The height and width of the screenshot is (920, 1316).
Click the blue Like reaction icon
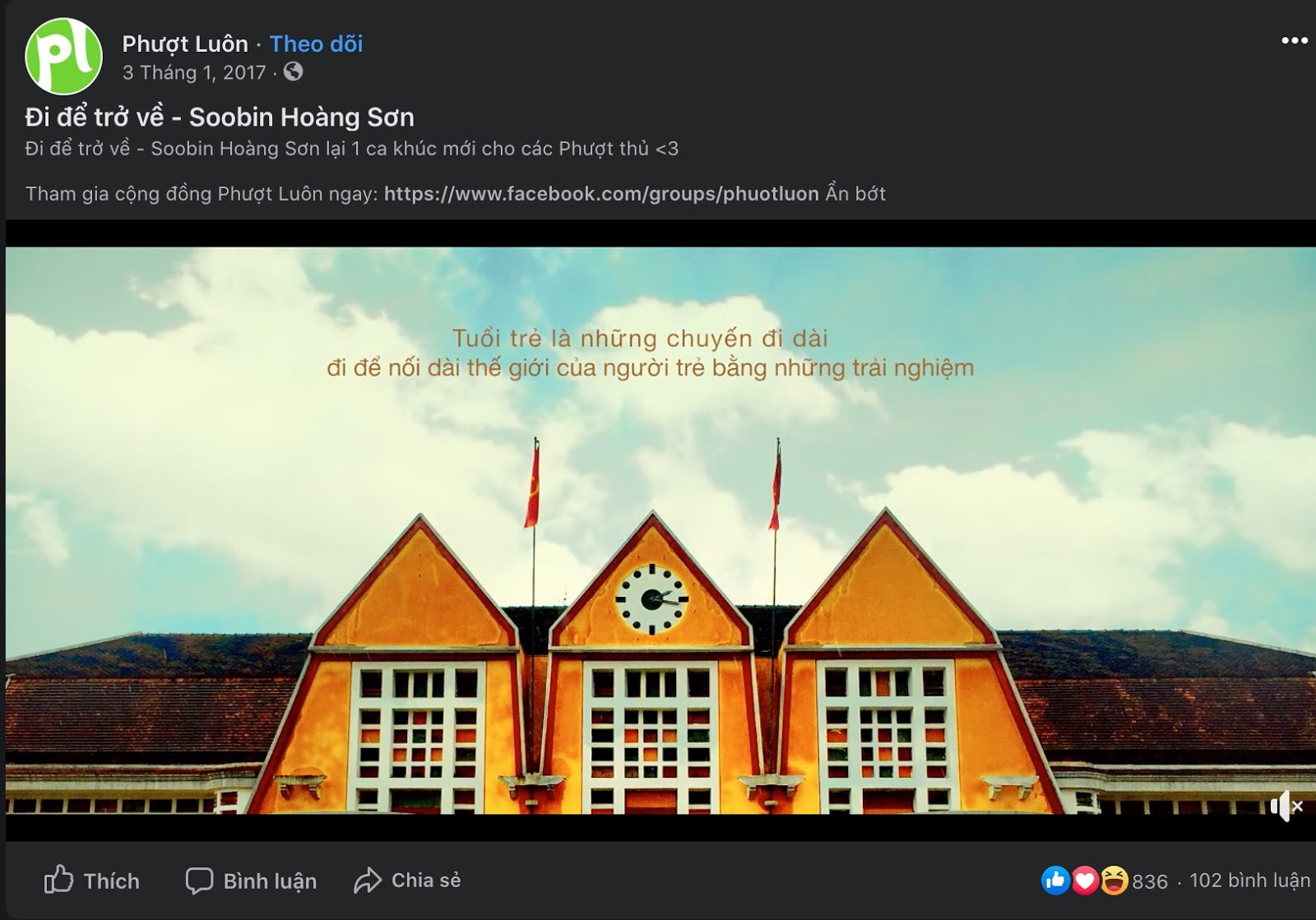[x=1054, y=881]
